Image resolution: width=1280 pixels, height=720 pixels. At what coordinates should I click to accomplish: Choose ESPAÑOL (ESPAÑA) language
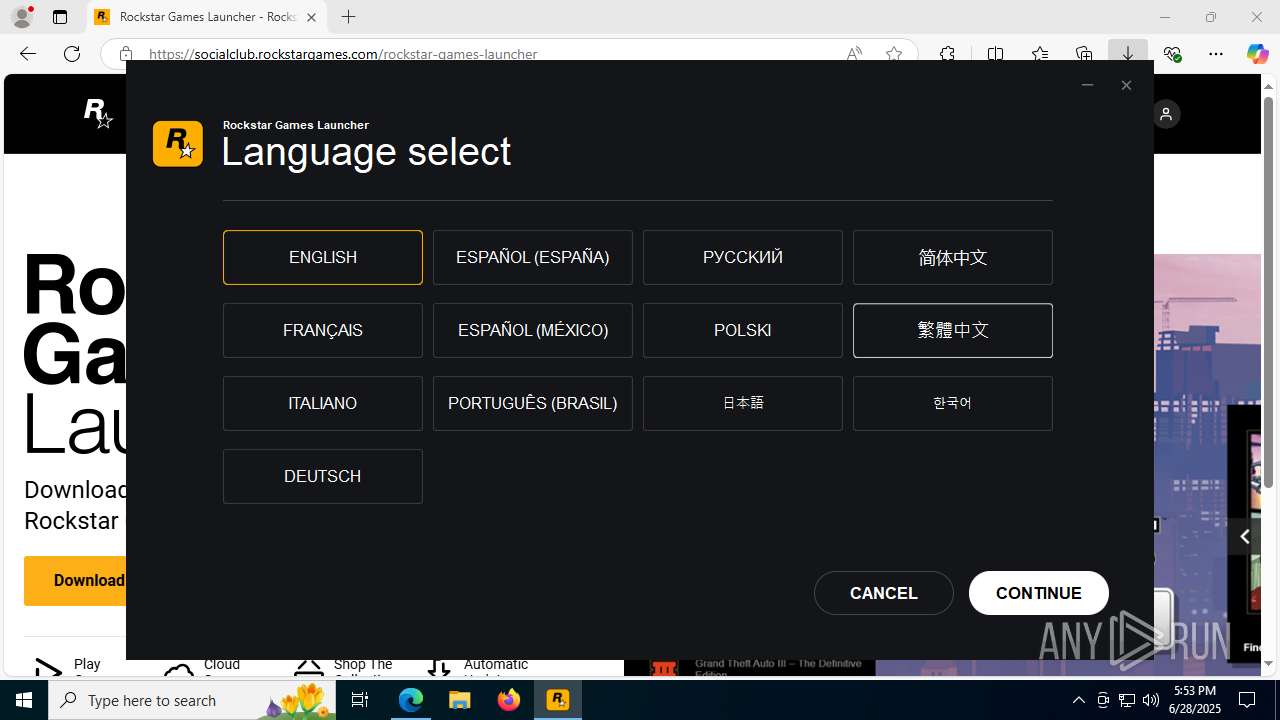533,257
